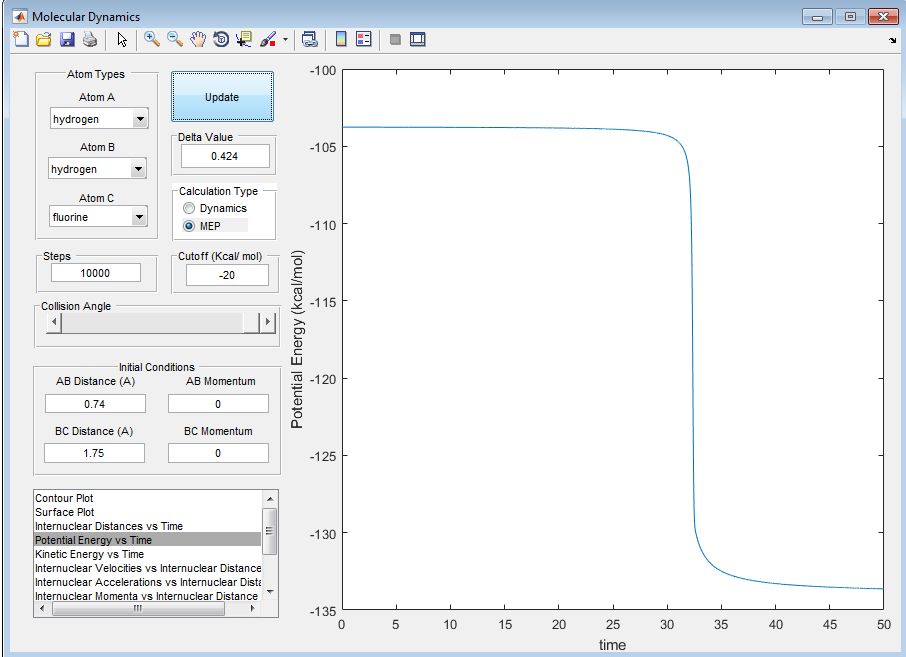This screenshot has width=906, height=657.
Task: Insert a legend with the legend icon
Action: pyautogui.click(x=363, y=40)
